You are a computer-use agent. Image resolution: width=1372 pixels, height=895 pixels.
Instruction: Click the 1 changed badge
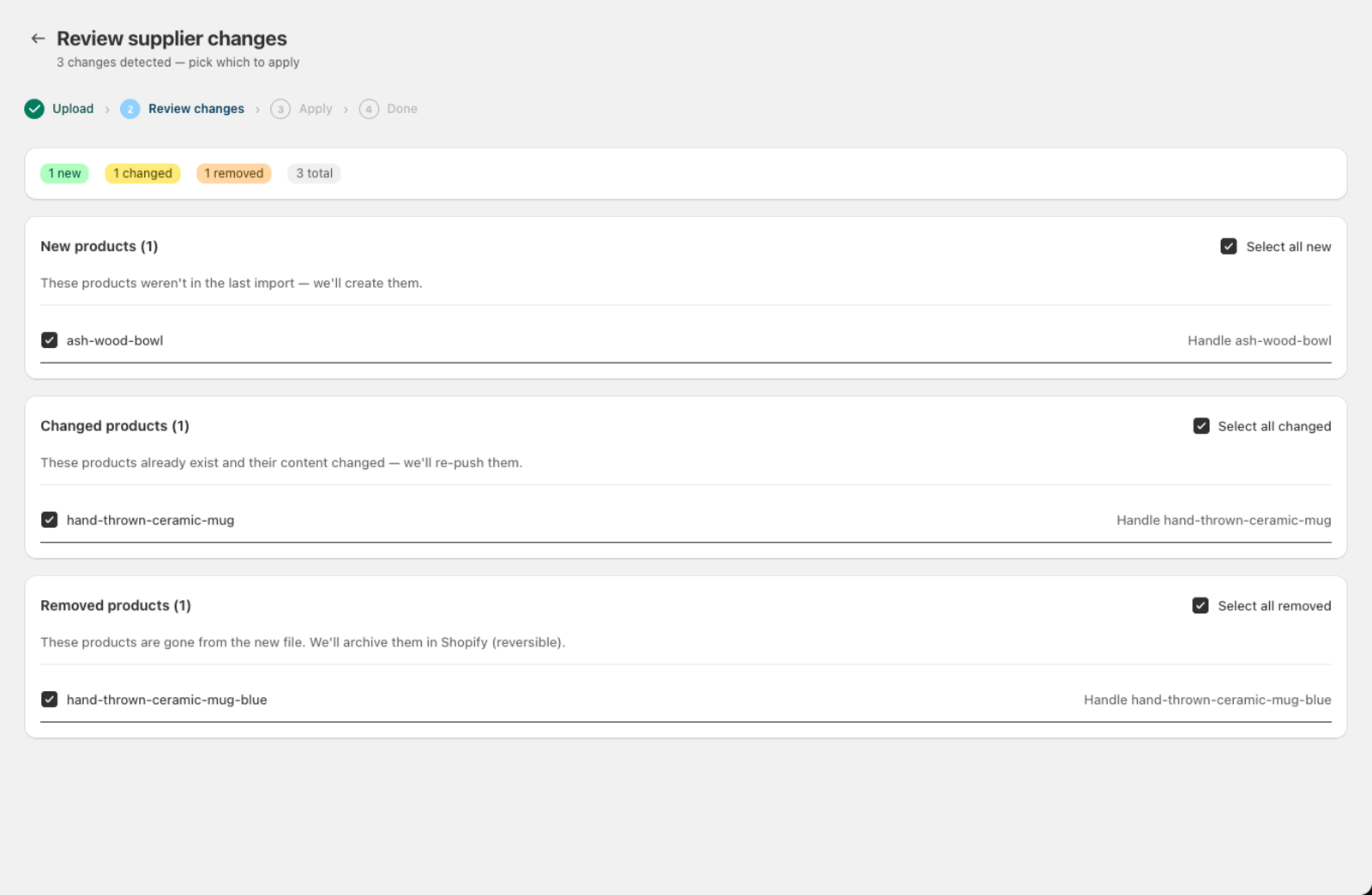(x=142, y=173)
